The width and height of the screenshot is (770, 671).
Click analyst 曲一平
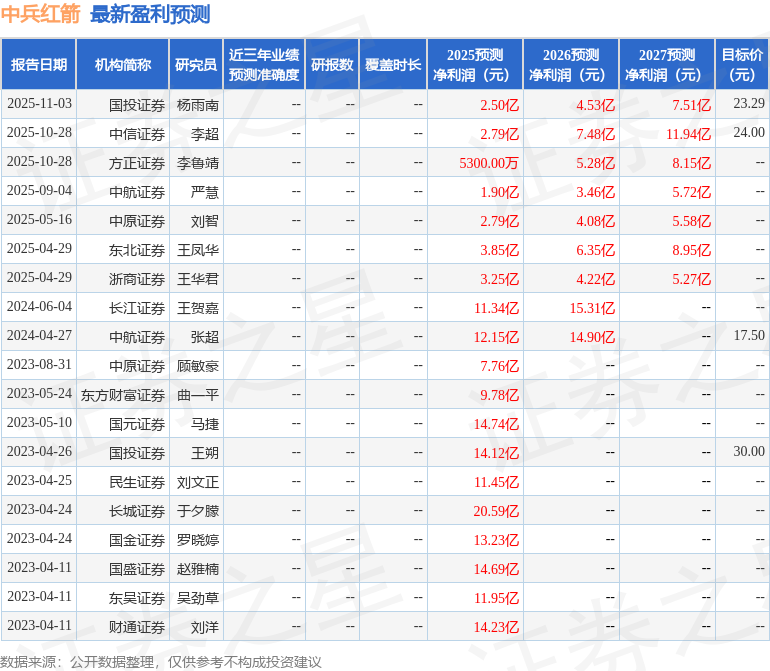pos(197,395)
